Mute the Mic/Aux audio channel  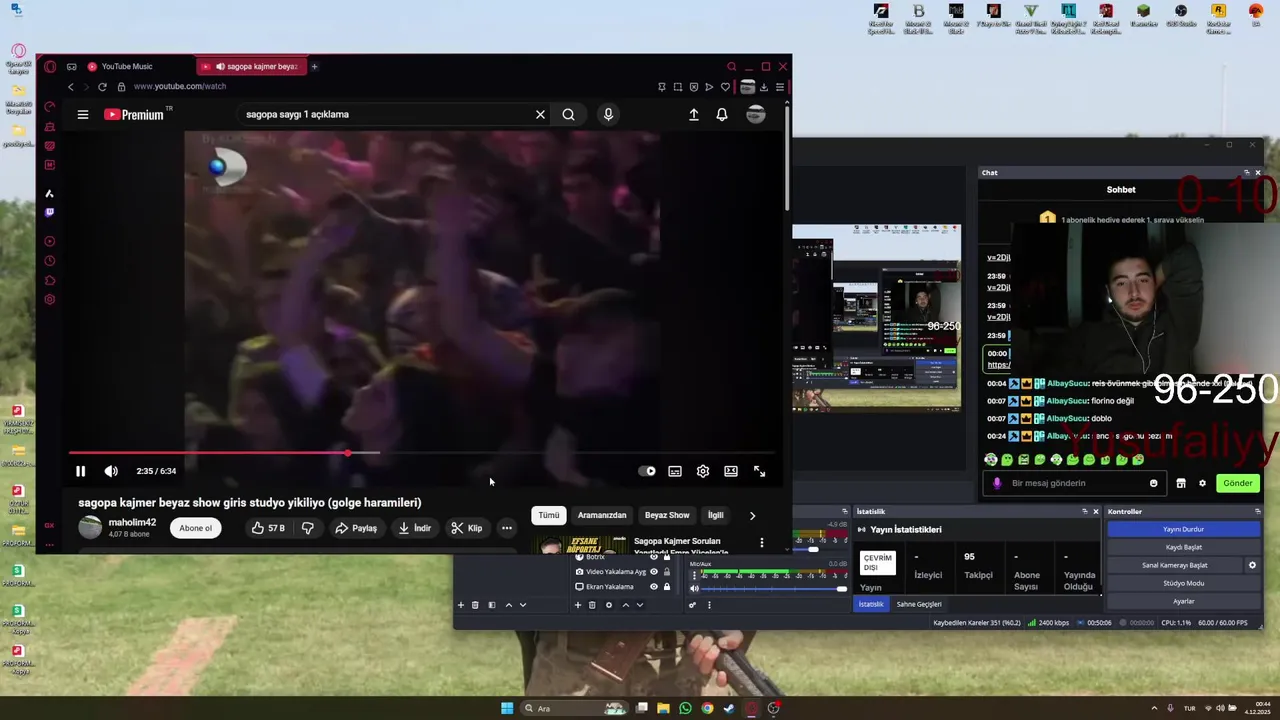click(x=694, y=588)
